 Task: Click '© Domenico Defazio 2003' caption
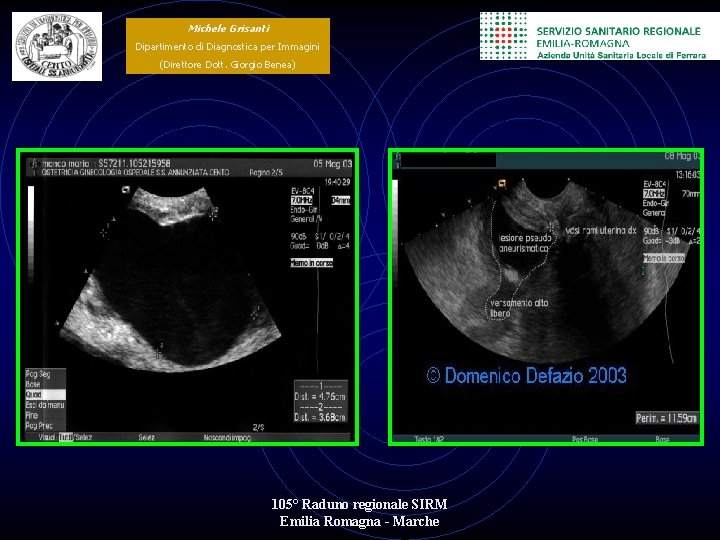[527, 375]
